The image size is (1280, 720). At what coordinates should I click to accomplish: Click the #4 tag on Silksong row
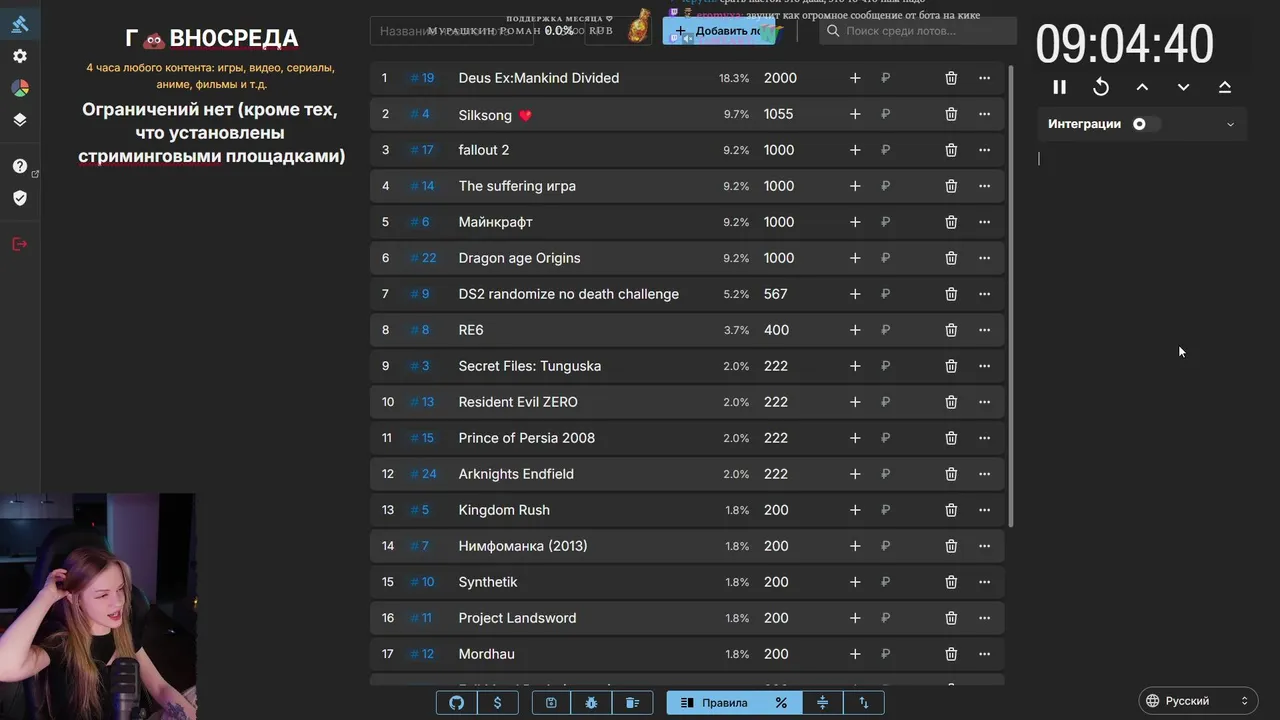420,114
